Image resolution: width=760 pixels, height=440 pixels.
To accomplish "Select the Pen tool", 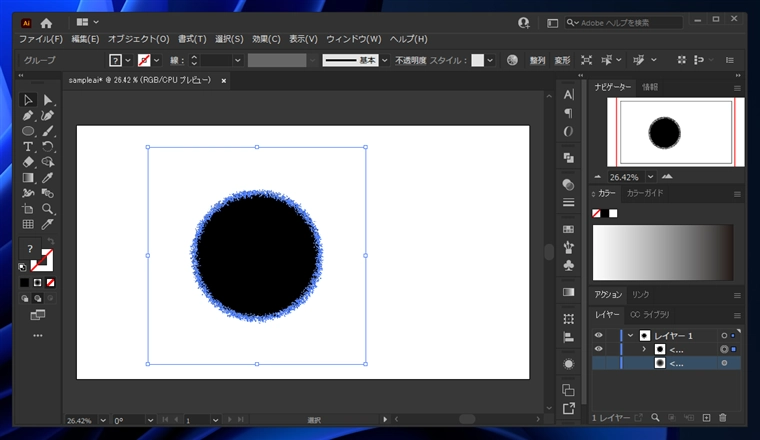I will click(x=28, y=115).
